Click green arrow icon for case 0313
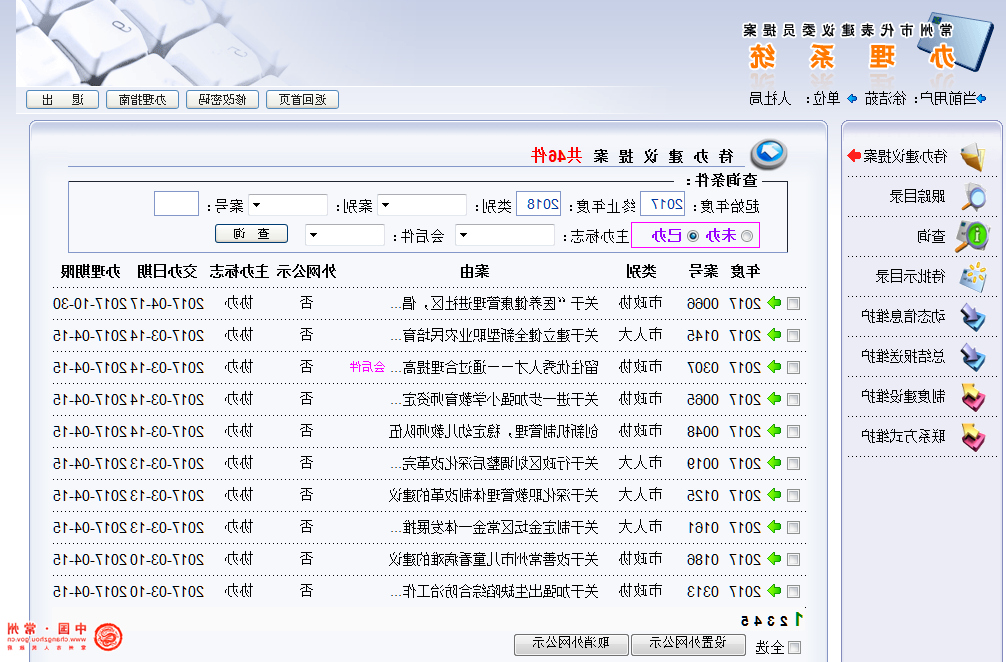This screenshot has width=1006, height=662. pos(774,591)
